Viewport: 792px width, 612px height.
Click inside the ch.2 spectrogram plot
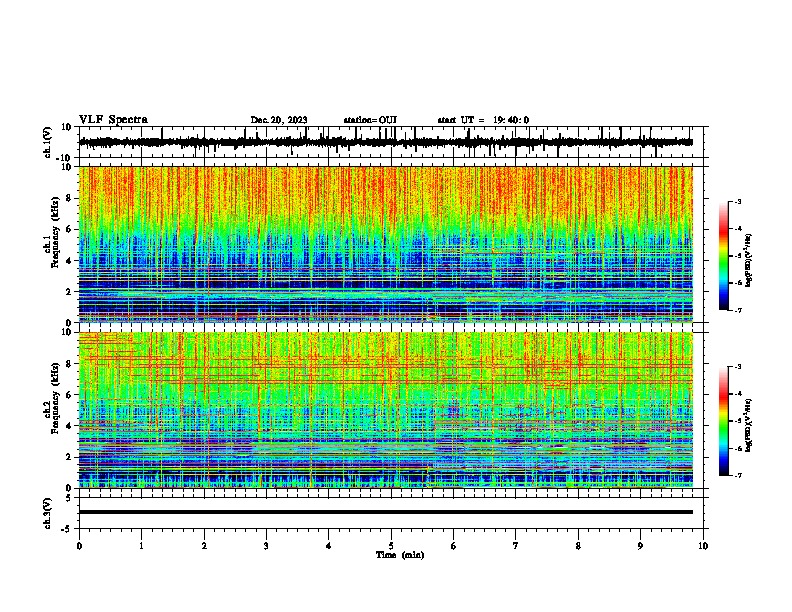(386, 410)
